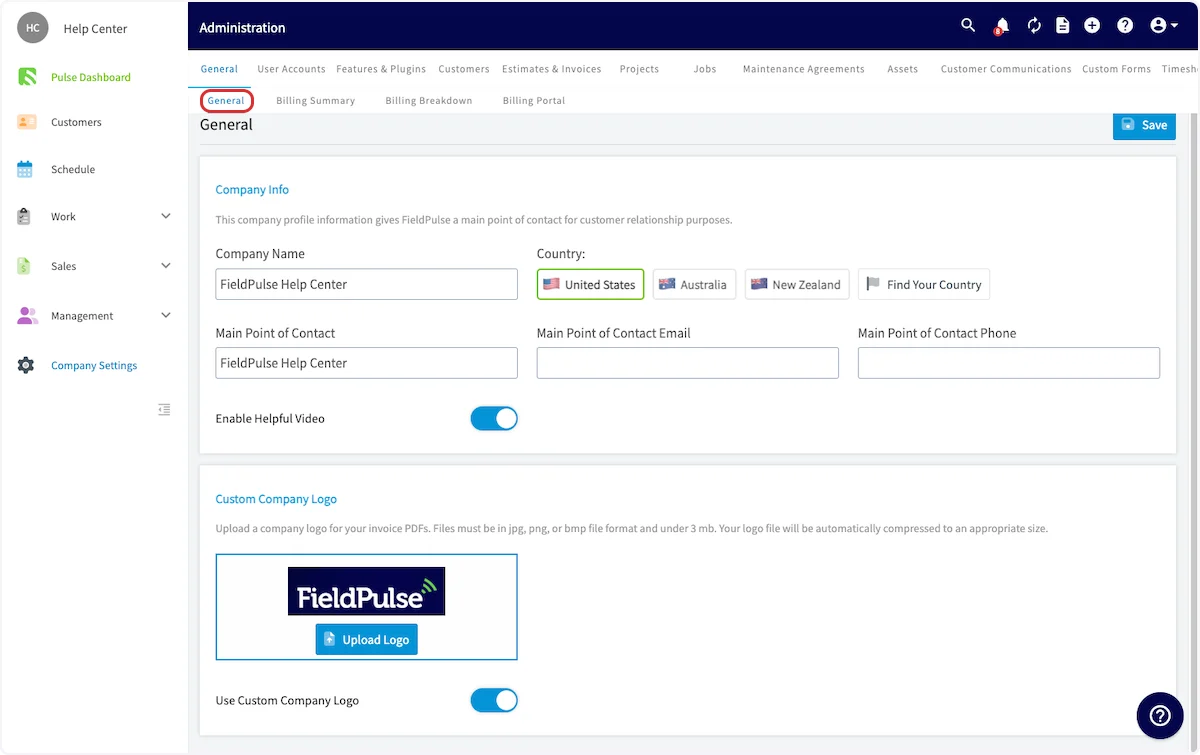Click the New Zealand flag icon
The image size is (1200, 755).
(759, 284)
